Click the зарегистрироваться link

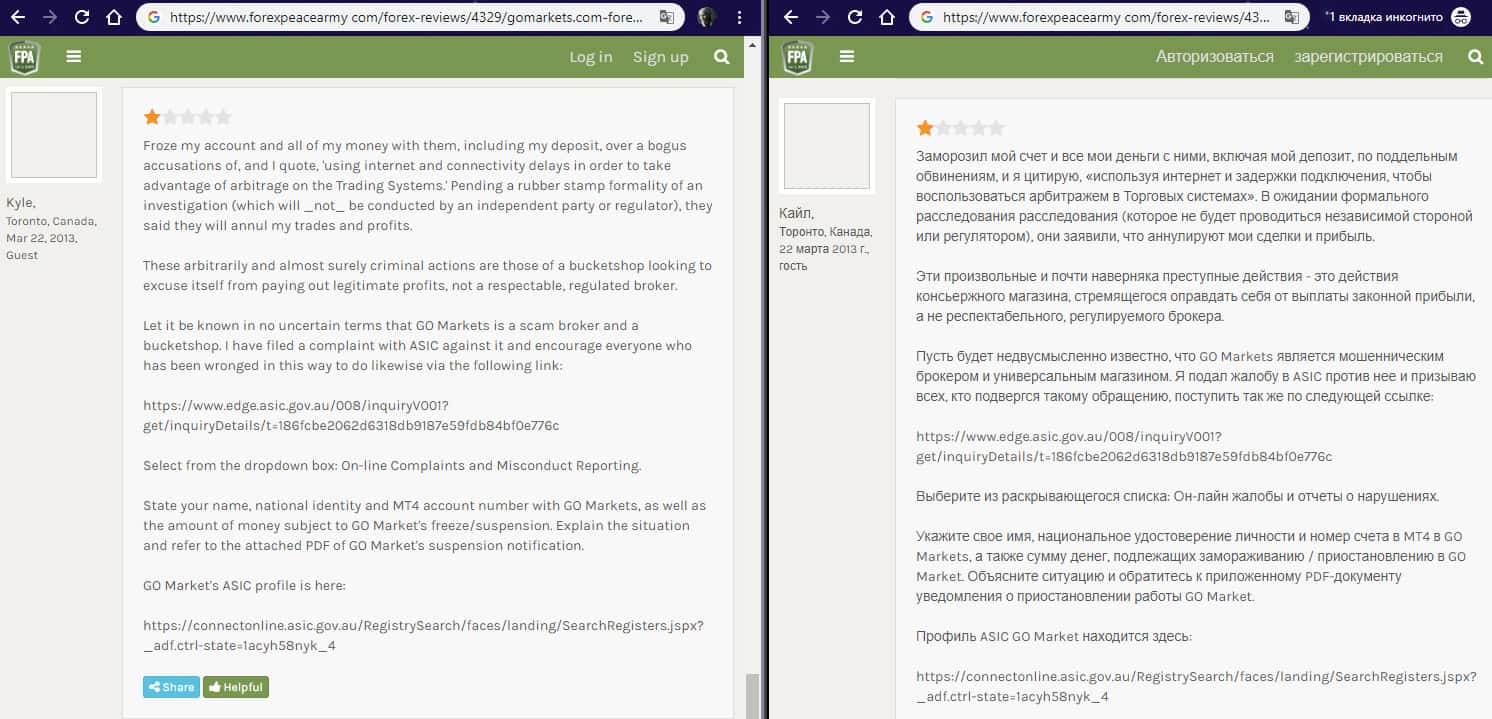[1368, 57]
